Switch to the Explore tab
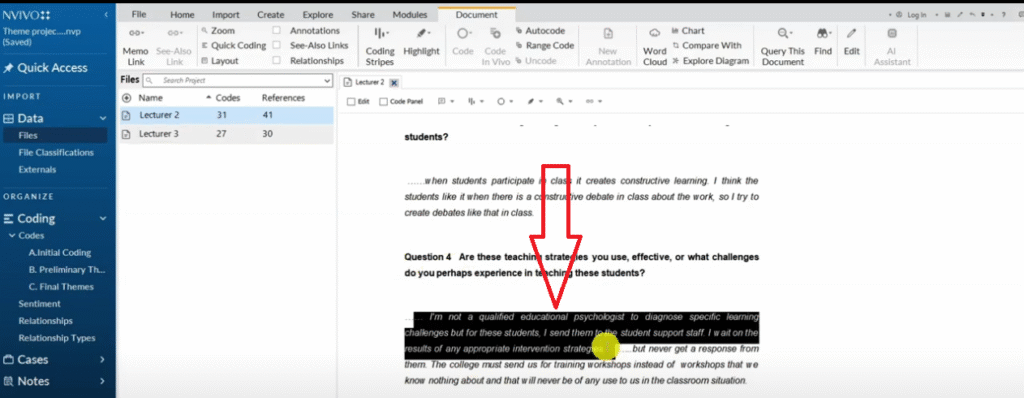Screen dimensions: 1024x398 pyautogui.click(x=317, y=14)
